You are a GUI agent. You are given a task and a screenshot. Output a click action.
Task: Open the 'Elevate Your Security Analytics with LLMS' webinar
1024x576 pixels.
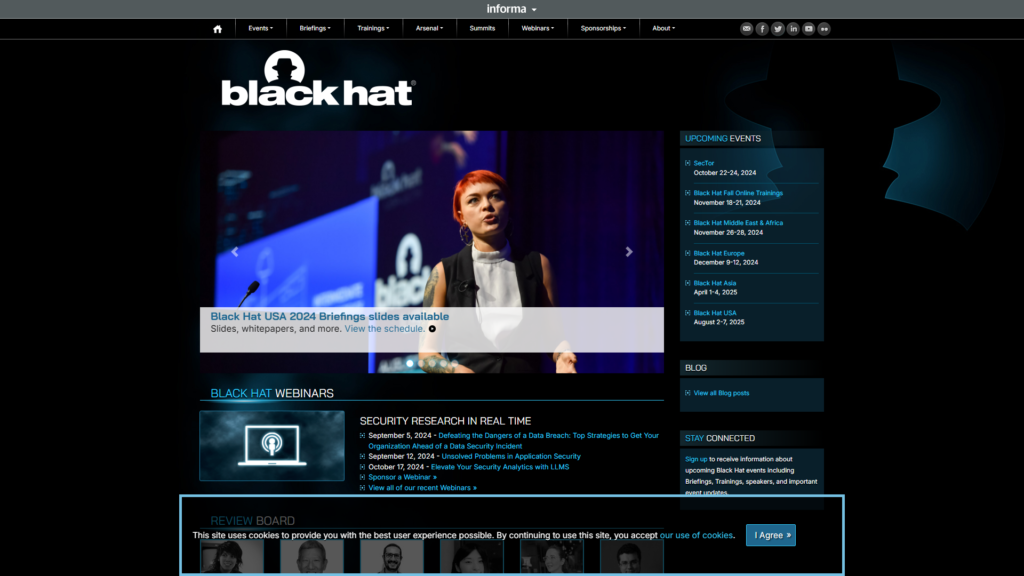[500, 467]
